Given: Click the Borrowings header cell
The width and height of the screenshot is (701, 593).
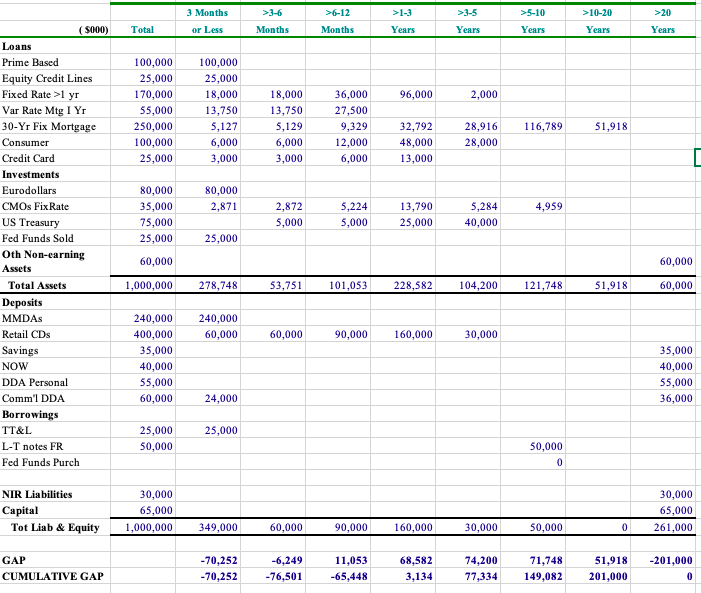Looking at the screenshot, I should point(30,415).
